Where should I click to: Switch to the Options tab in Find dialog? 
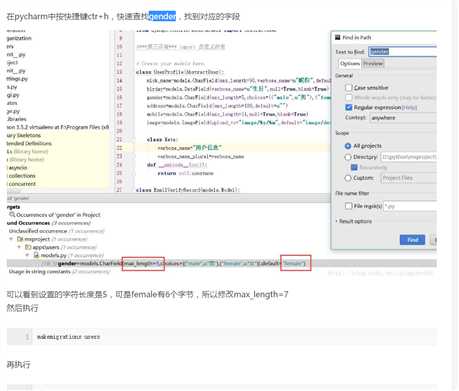point(350,63)
